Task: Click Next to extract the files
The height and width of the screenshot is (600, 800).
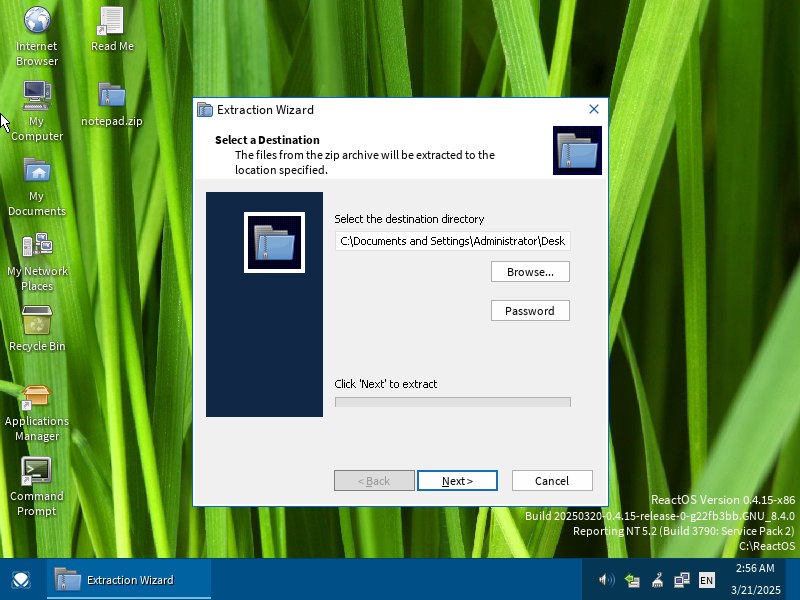Action: (x=457, y=480)
